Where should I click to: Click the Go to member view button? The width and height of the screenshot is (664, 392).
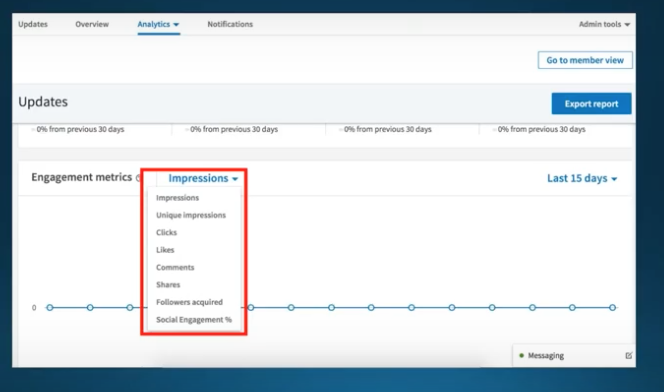585,60
